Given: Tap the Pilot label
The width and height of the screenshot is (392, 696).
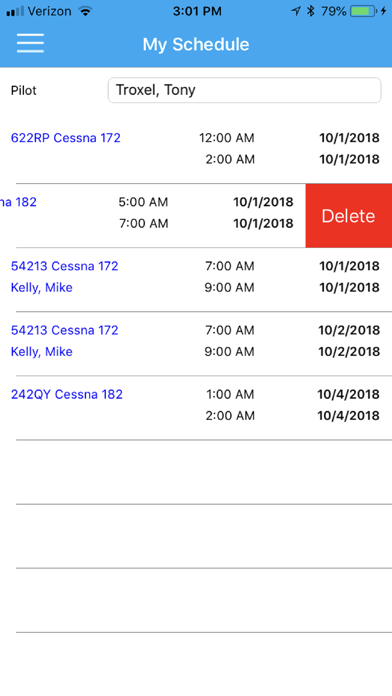Looking at the screenshot, I should click(24, 91).
